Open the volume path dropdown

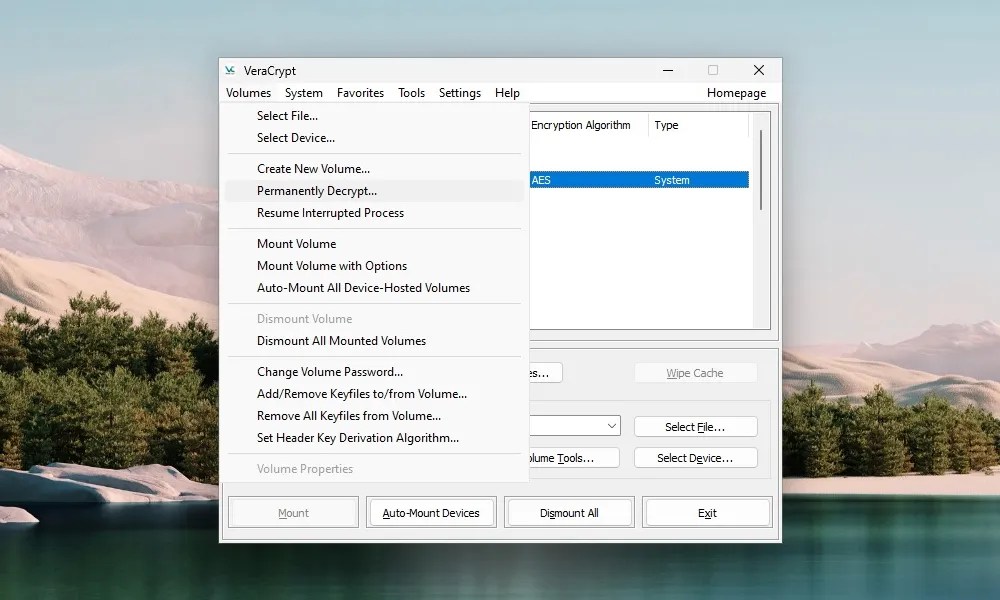pyautogui.click(x=610, y=425)
